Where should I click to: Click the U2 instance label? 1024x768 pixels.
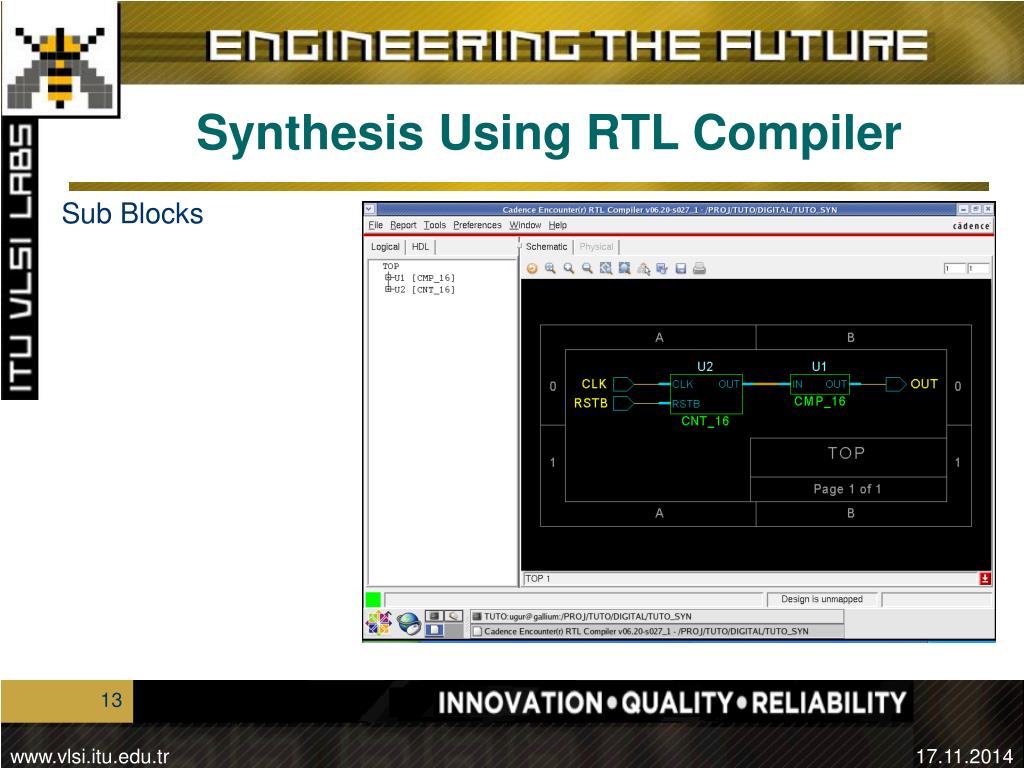(x=705, y=366)
